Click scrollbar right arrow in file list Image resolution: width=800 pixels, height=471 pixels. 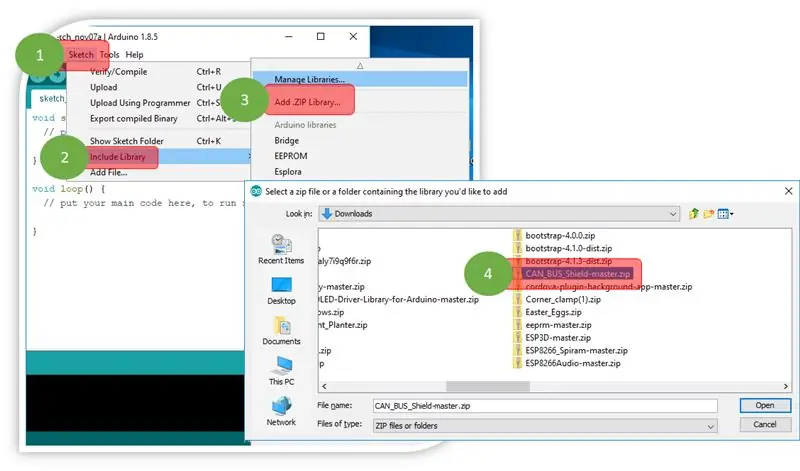[786, 386]
